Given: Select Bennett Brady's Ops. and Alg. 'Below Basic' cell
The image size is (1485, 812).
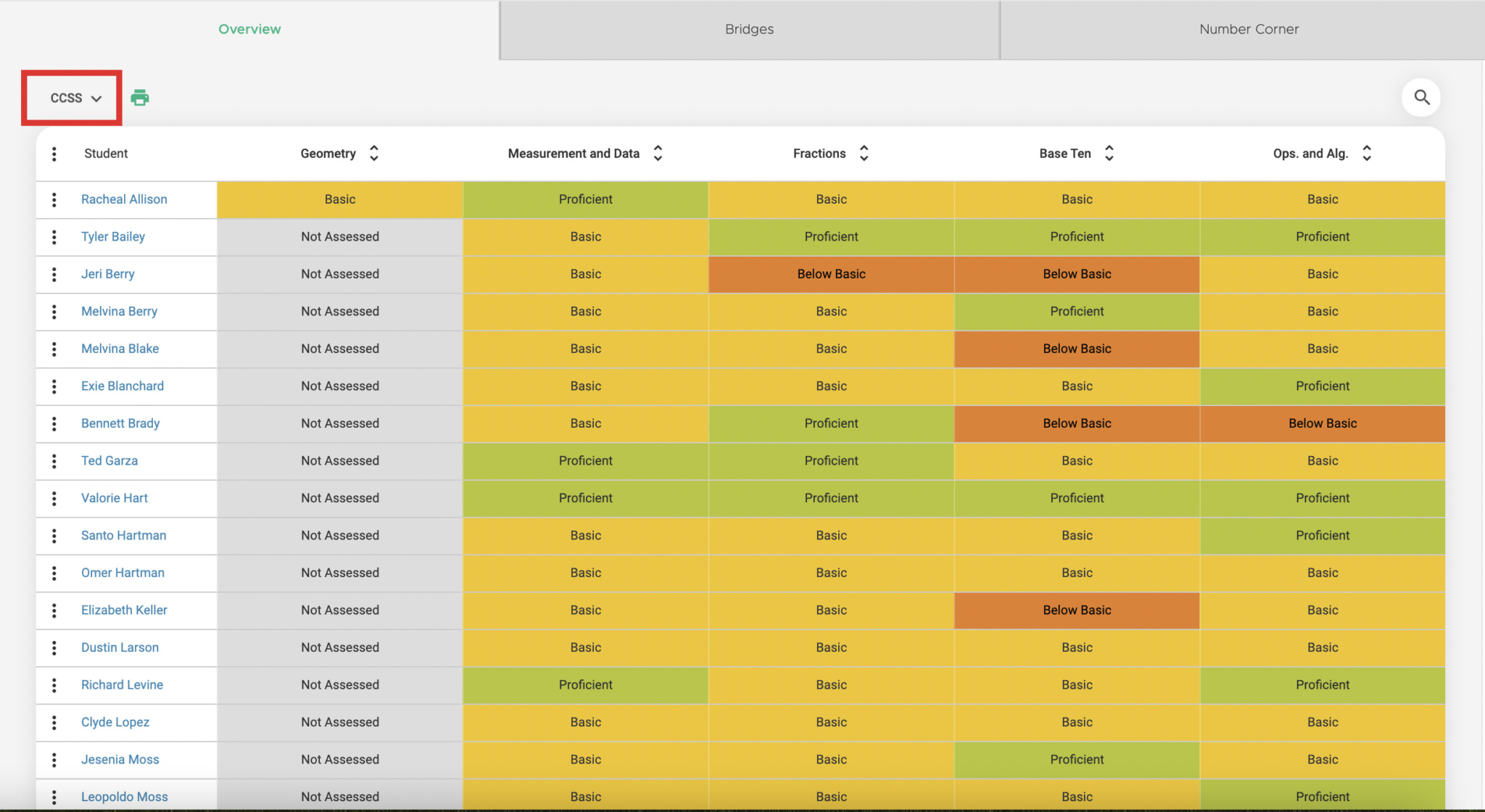Looking at the screenshot, I should click(1323, 423).
